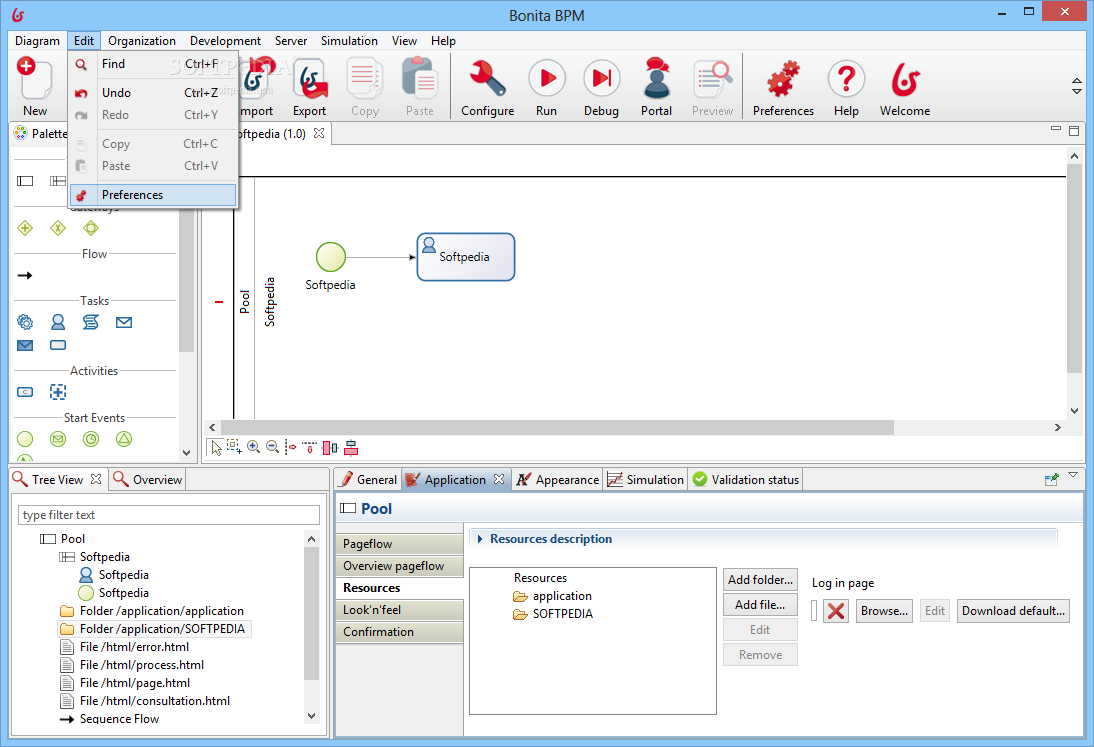Close the Application tab with its X
The image size is (1094, 747).
[x=499, y=479]
